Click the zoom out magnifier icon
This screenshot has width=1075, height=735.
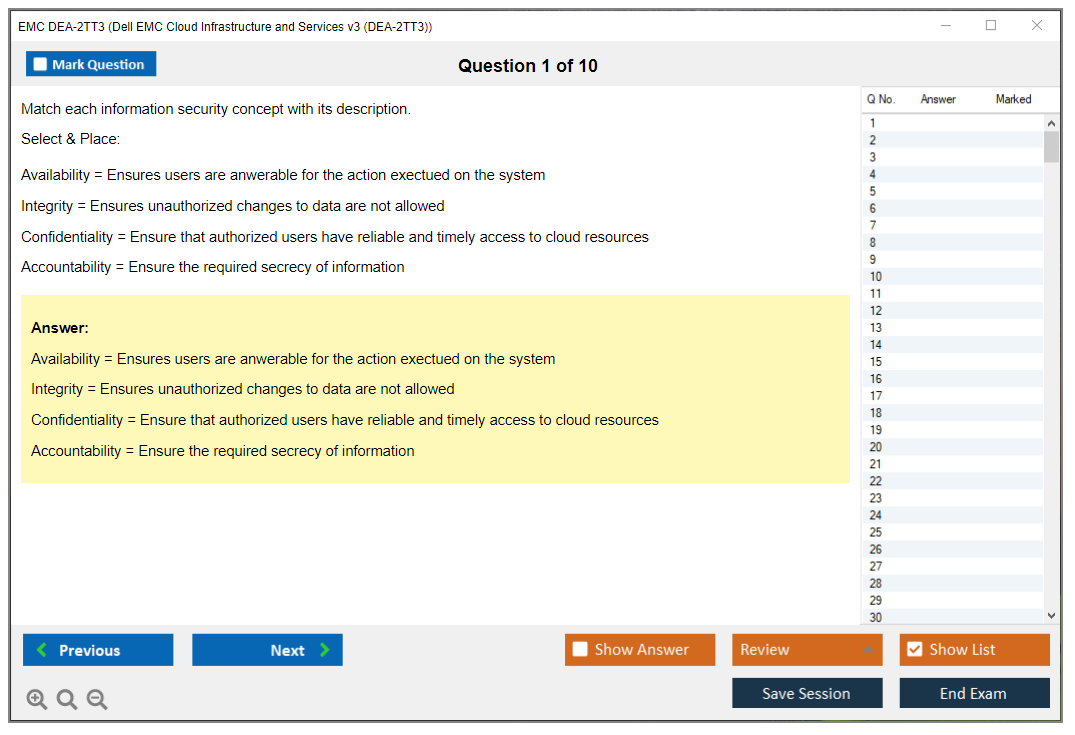tap(97, 700)
